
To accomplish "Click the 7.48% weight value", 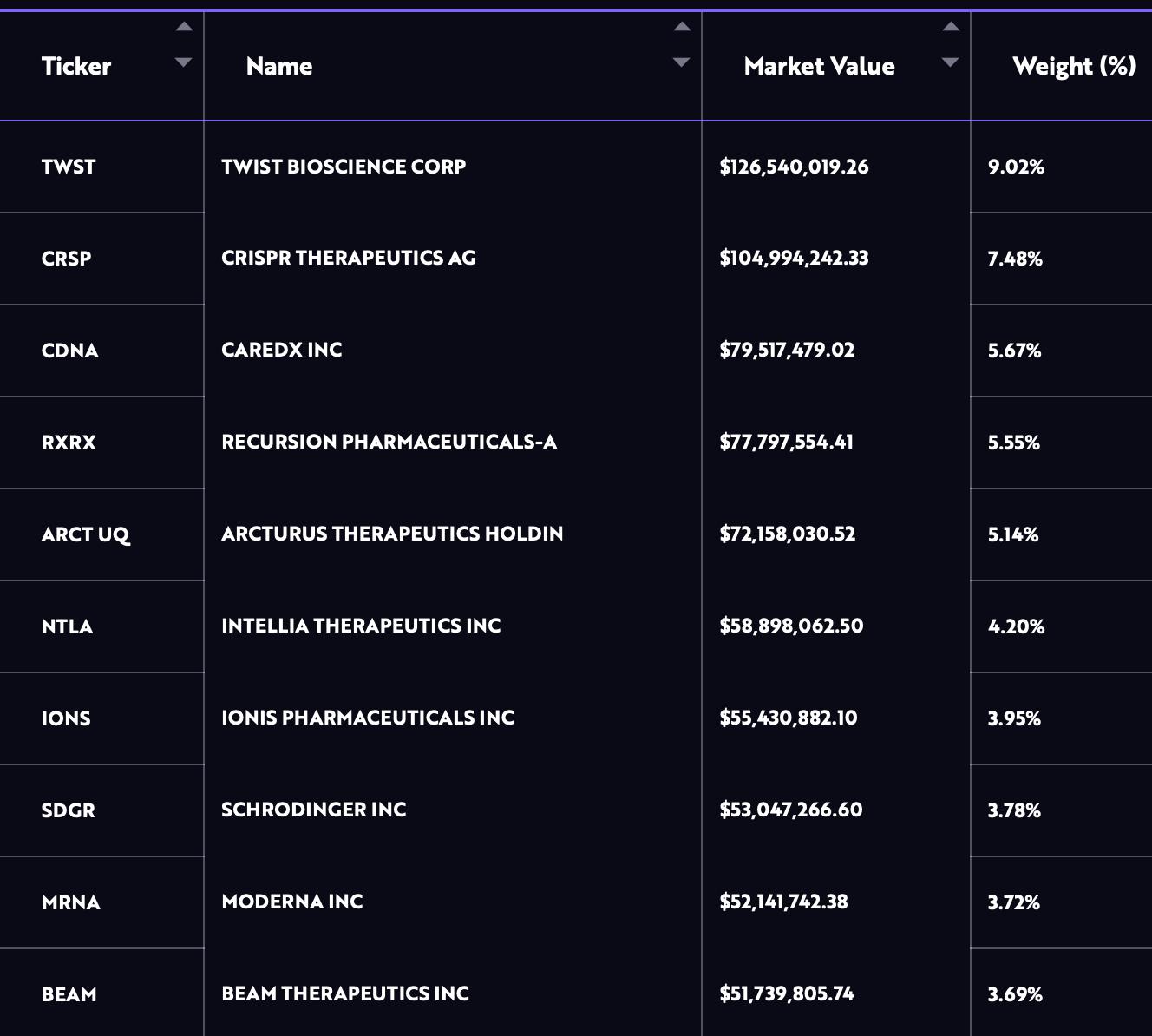I will tap(1015, 259).
